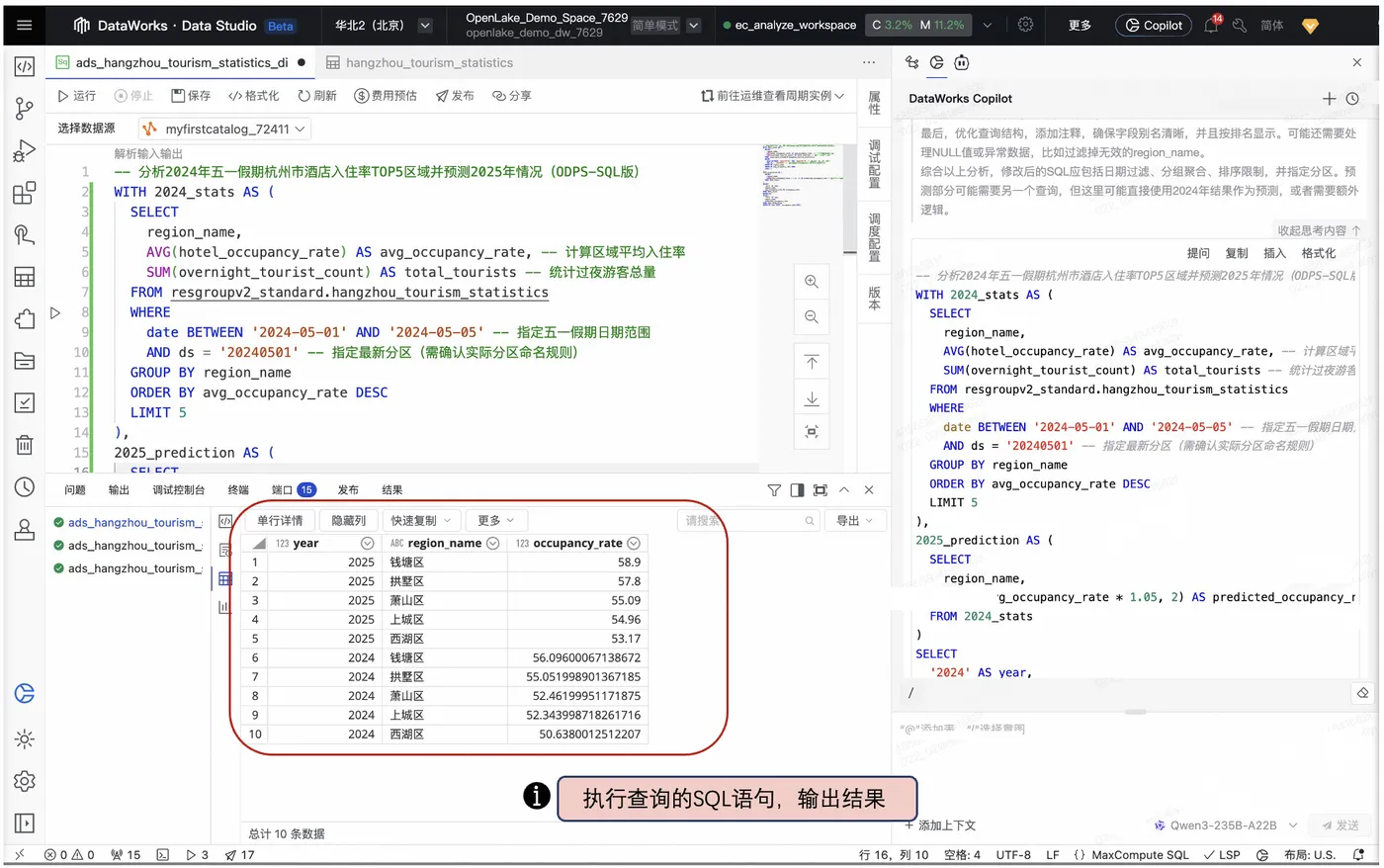Click the 请搜索 search field in results

749,520
